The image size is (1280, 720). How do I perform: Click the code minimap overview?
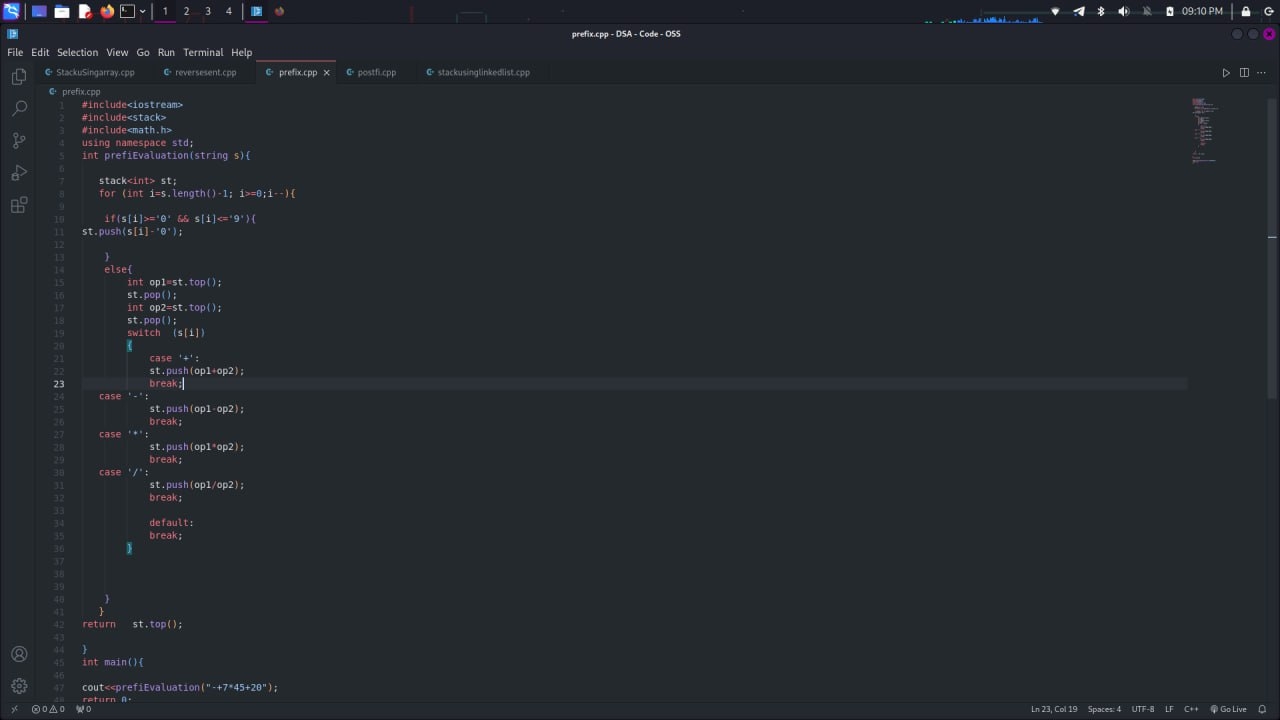(x=1205, y=130)
